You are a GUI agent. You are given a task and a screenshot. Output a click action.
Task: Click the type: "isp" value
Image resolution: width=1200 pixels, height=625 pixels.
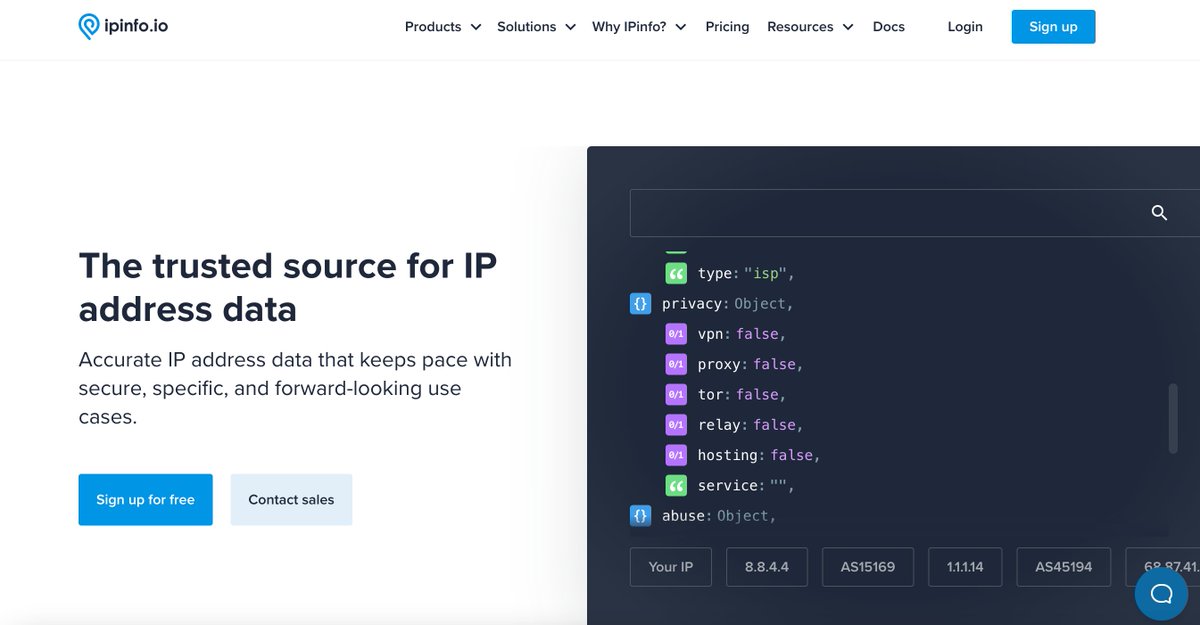[765, 273]
